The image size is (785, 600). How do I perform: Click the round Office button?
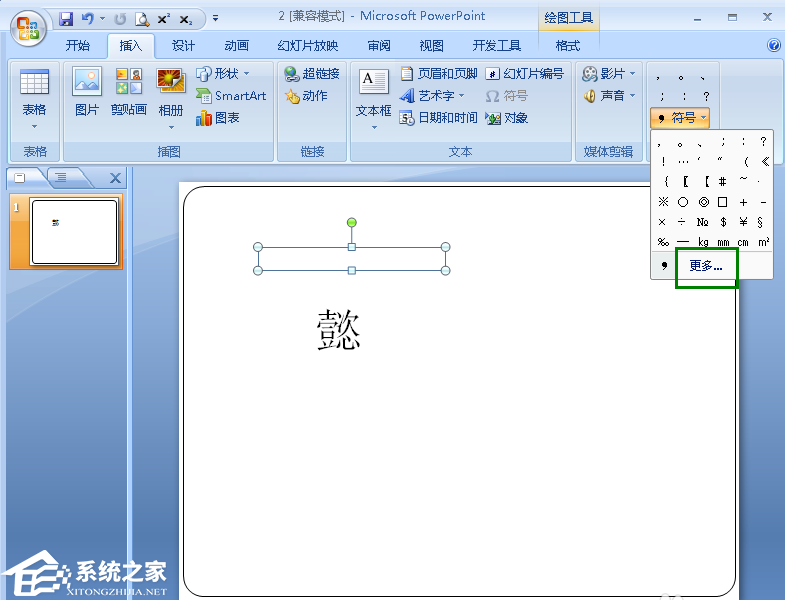(28, 26)
